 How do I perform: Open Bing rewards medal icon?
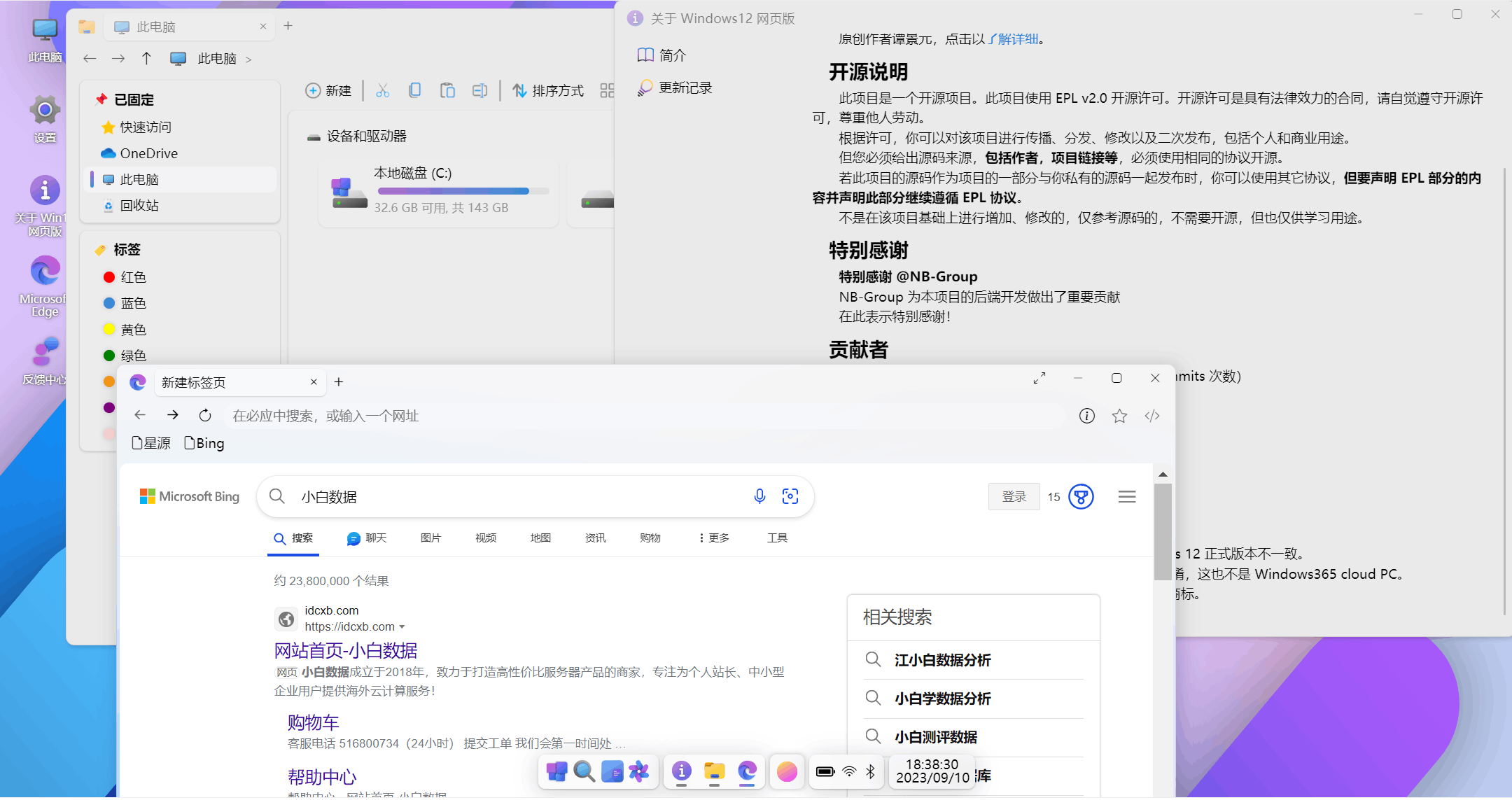pyautogui.click(x=1081, y=497)
